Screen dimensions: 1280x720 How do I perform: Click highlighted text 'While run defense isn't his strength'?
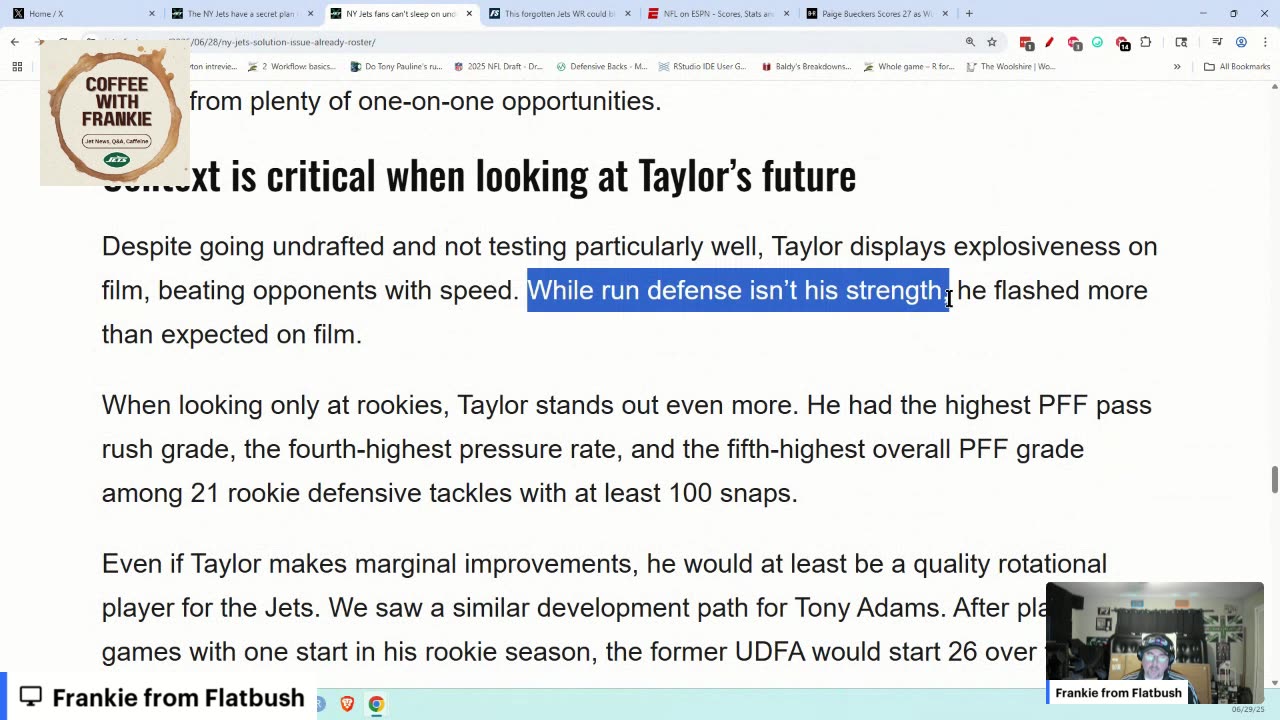click(738, 290)
